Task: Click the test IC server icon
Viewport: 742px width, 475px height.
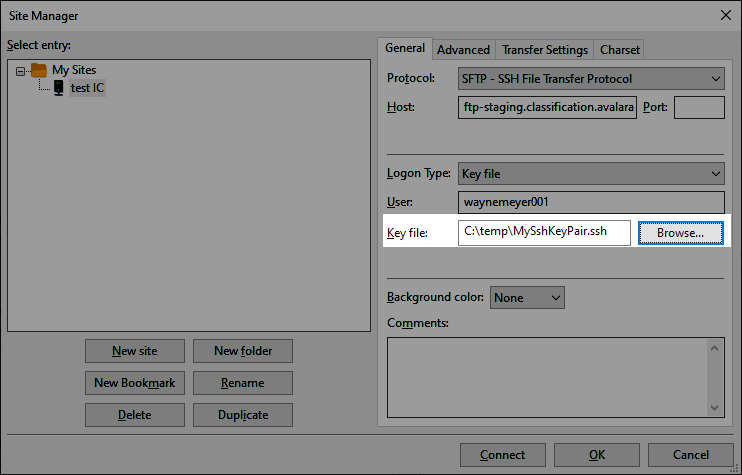Action: click(59, 88)
